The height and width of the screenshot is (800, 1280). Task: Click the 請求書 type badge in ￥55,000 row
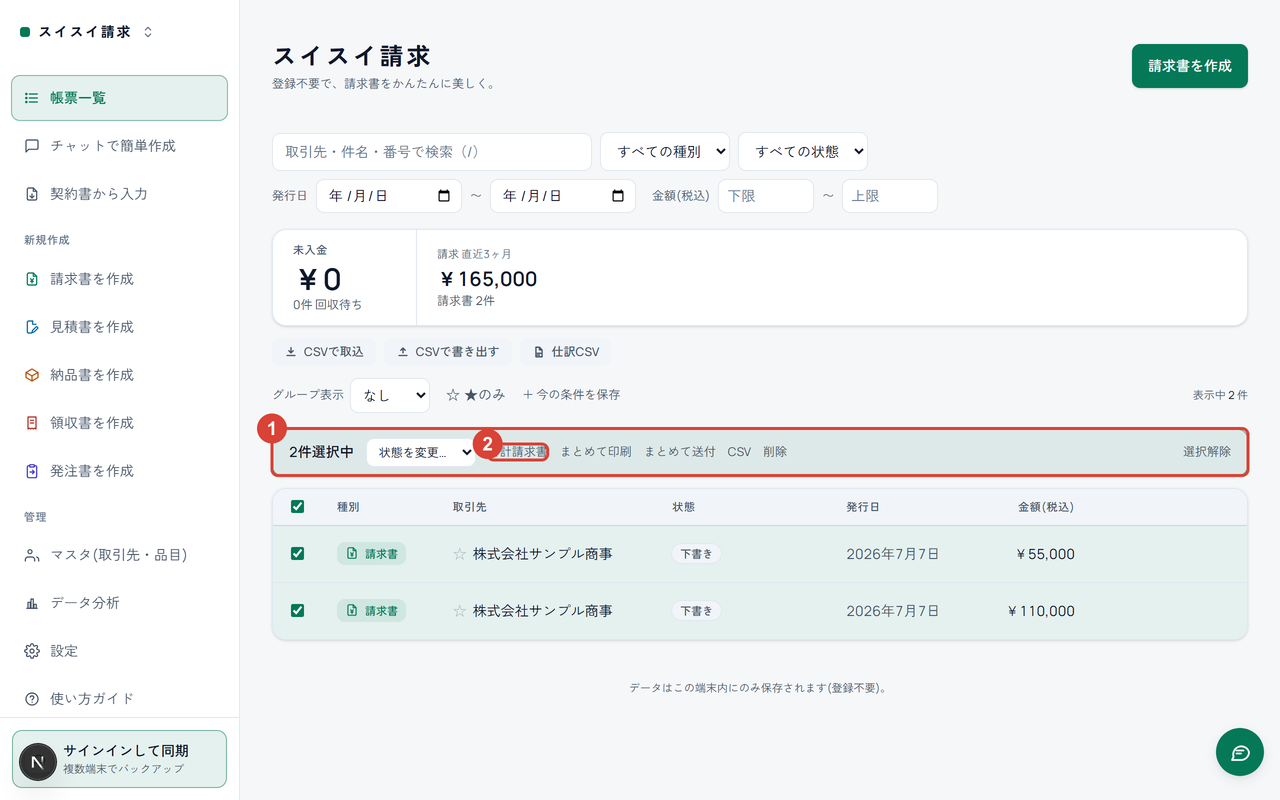click(x=371, y=554)
